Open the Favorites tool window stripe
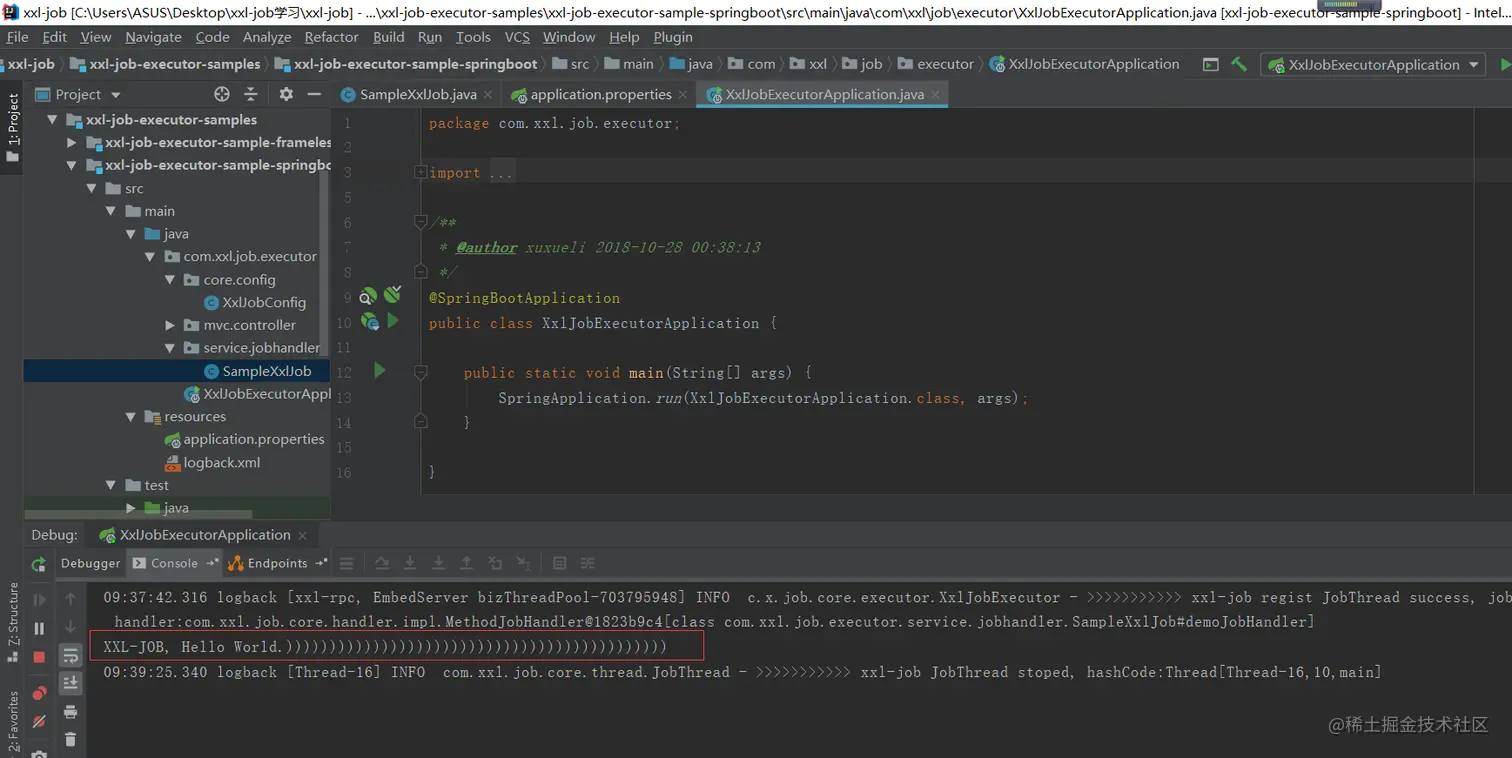This screenshot has height=758, width=1512. 13,722
